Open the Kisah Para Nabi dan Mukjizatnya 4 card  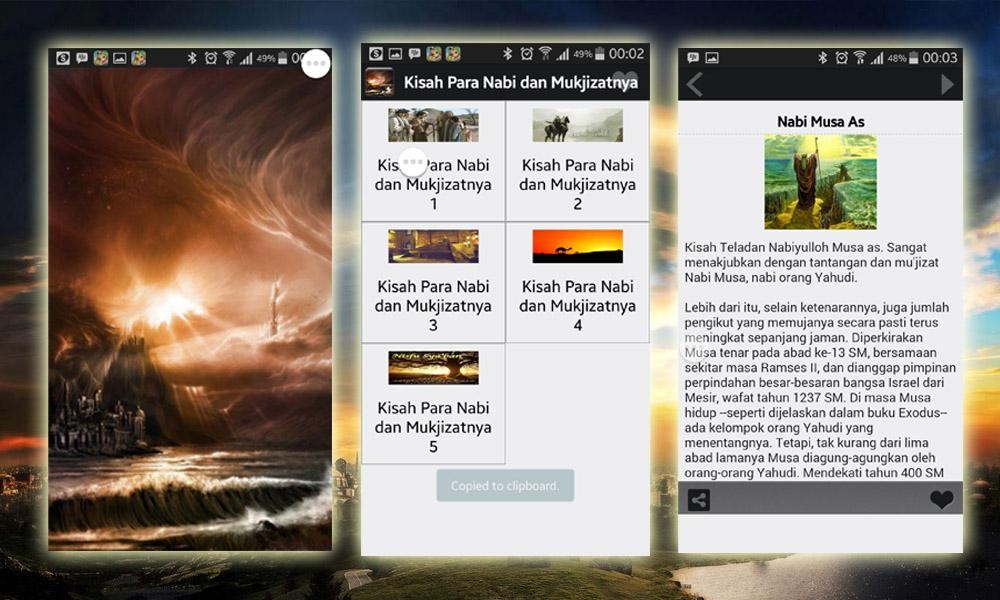coord(578,282)
